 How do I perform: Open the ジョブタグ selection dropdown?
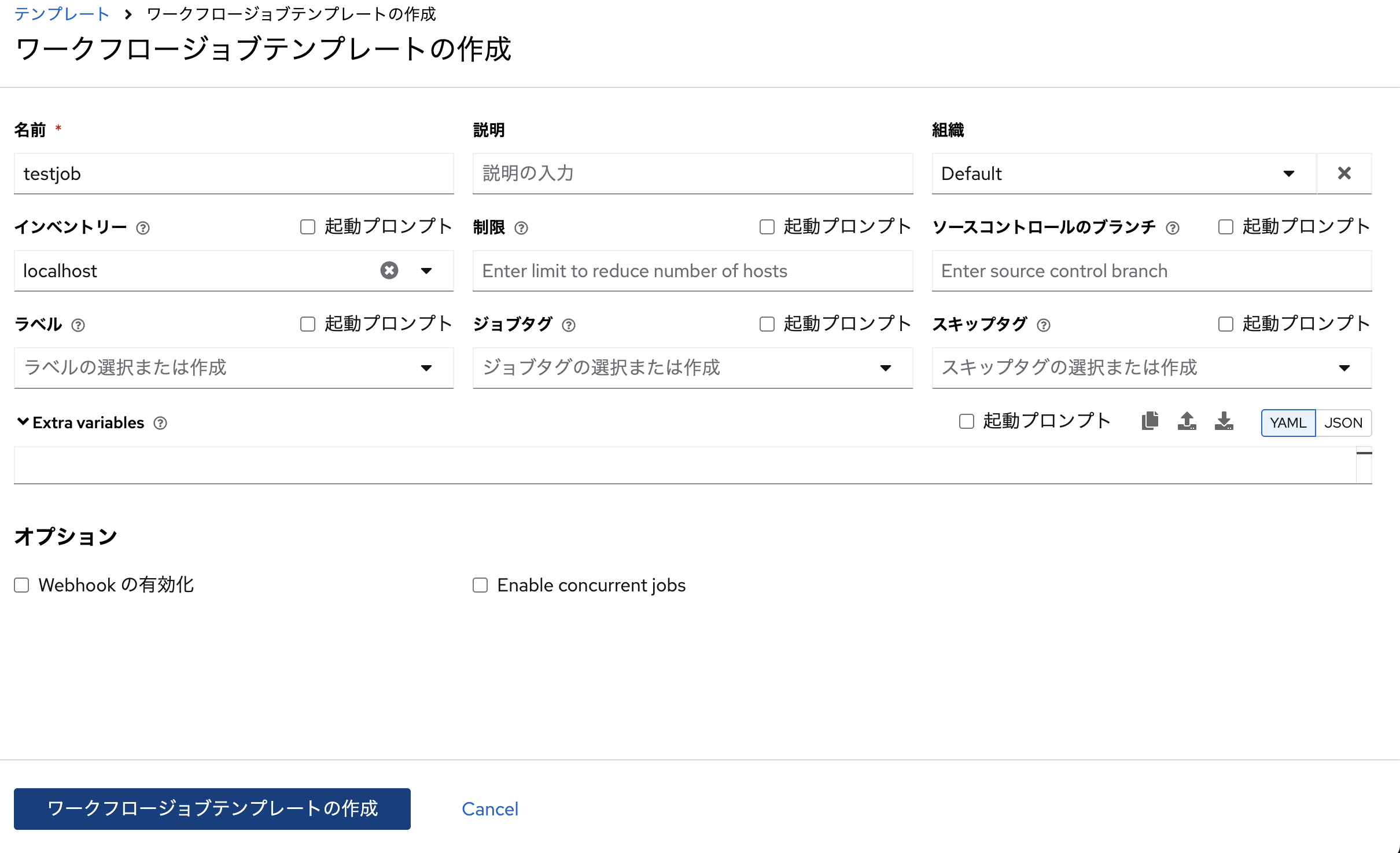(x=886, y=367)
